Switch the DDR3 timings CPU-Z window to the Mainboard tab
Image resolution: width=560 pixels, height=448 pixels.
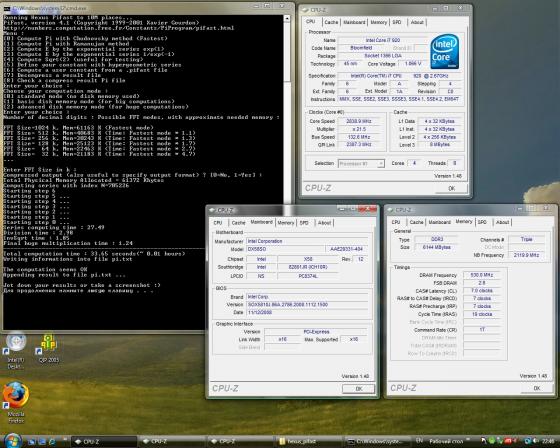pyautogui.click(x=439, y=222)
